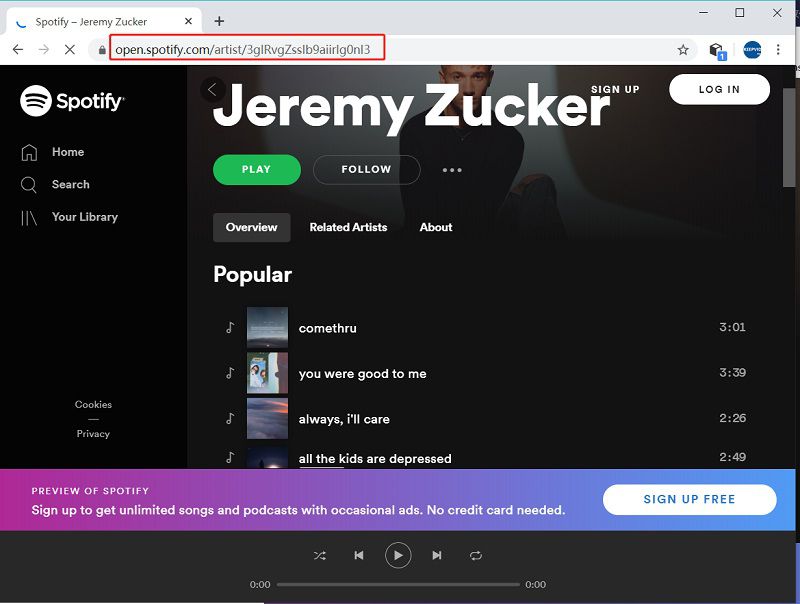Close the Spotify – Jeremy Zucker tab

click(x=188, y=21)
